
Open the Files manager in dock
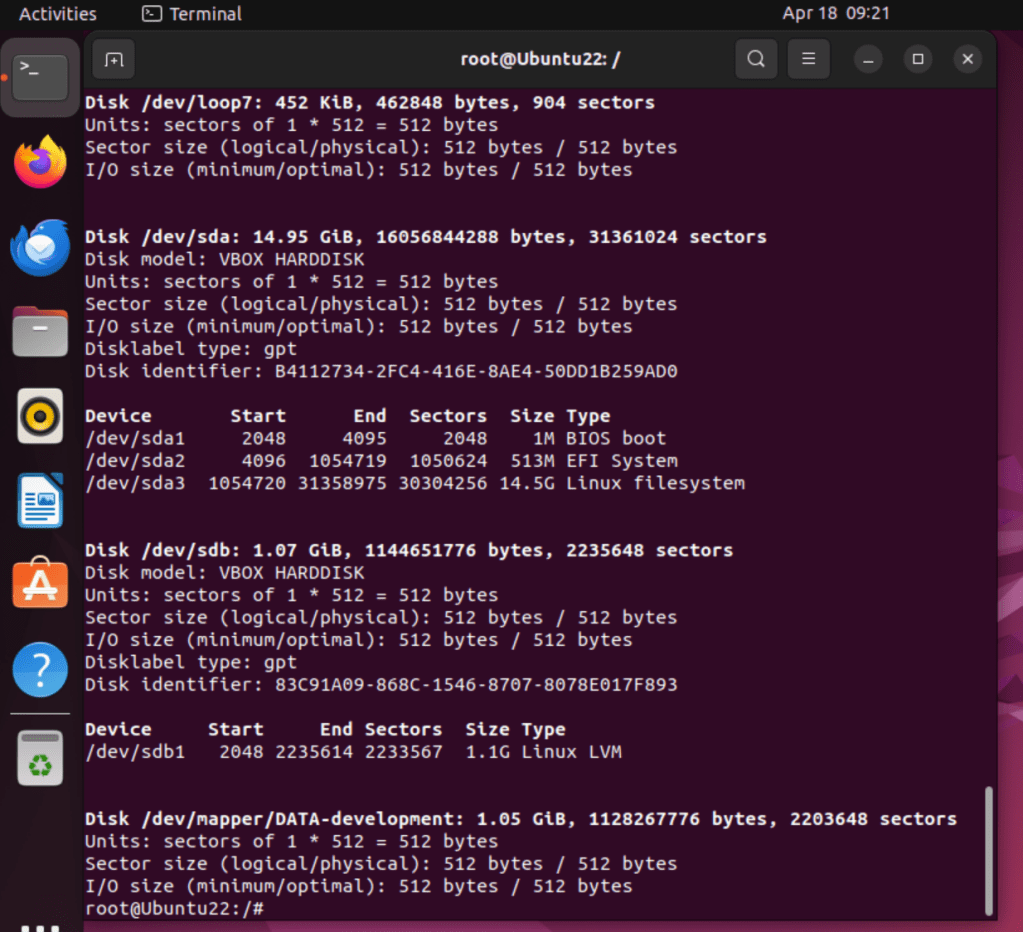(40, 332)
